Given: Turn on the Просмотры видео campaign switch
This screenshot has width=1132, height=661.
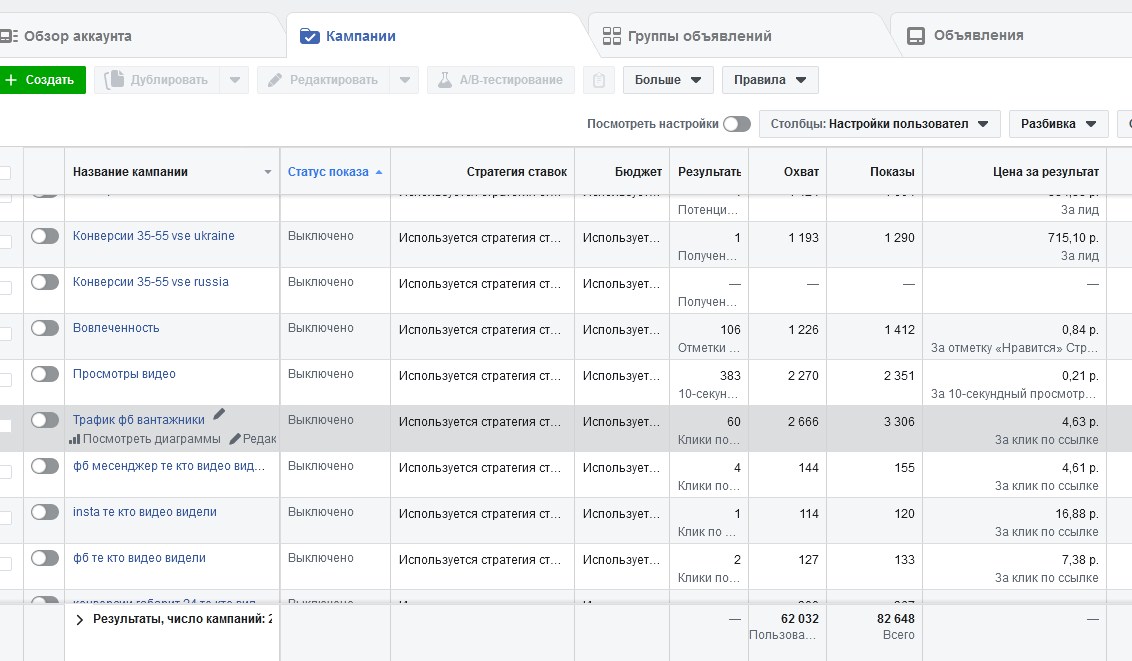Looking at the screenshot, I should point(45,374).
